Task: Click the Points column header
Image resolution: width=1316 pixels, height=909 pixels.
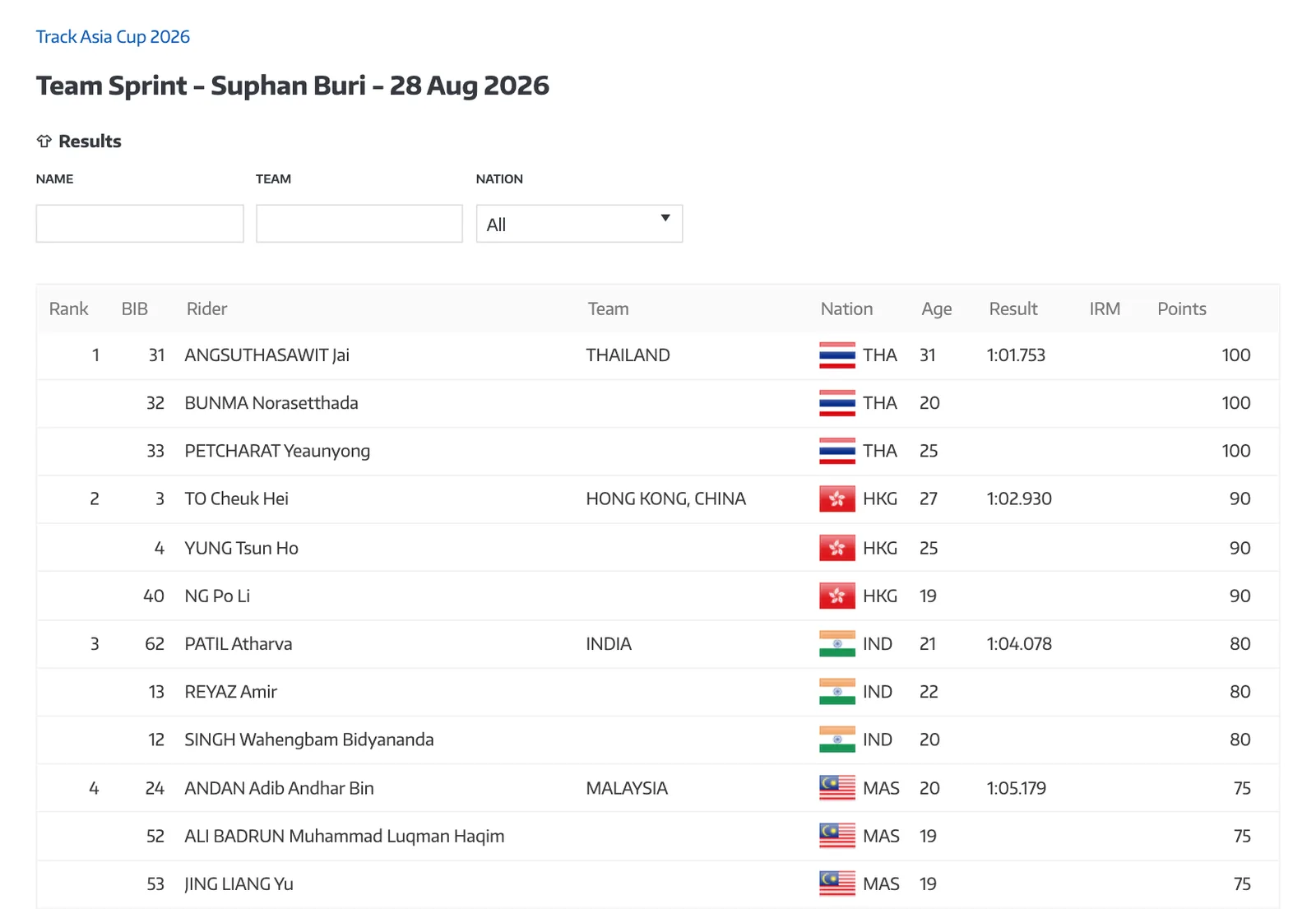Action: [1182, 308]
